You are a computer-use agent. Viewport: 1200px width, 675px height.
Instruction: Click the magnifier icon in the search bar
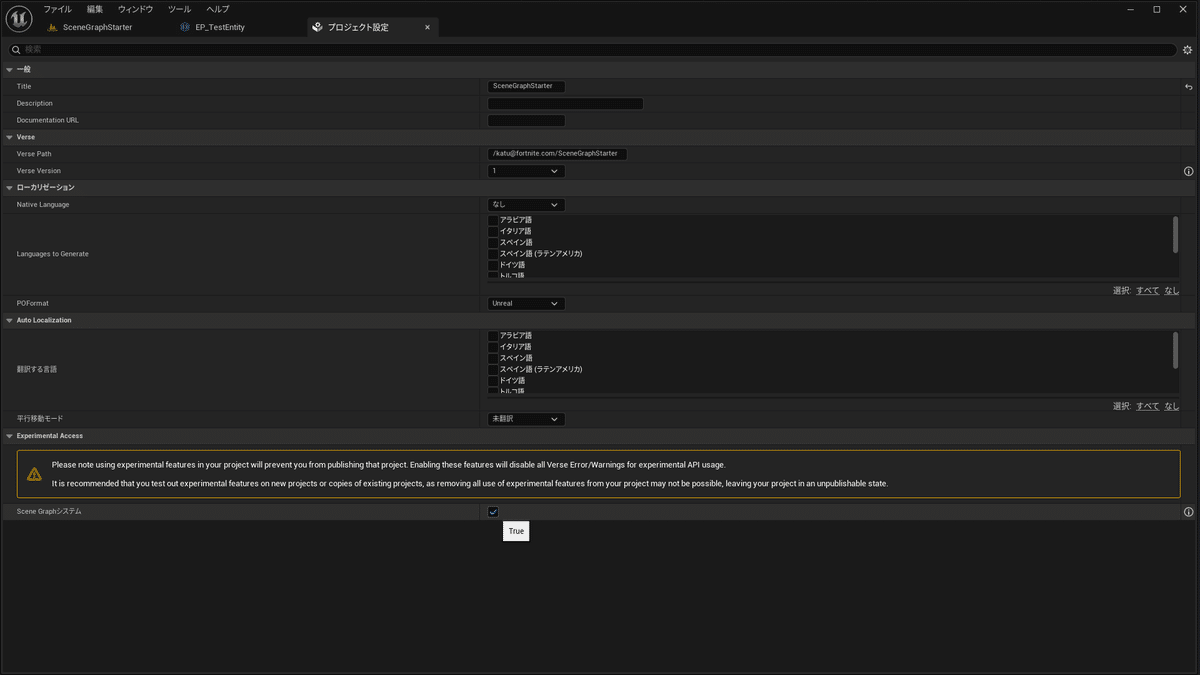click(17, 49)
